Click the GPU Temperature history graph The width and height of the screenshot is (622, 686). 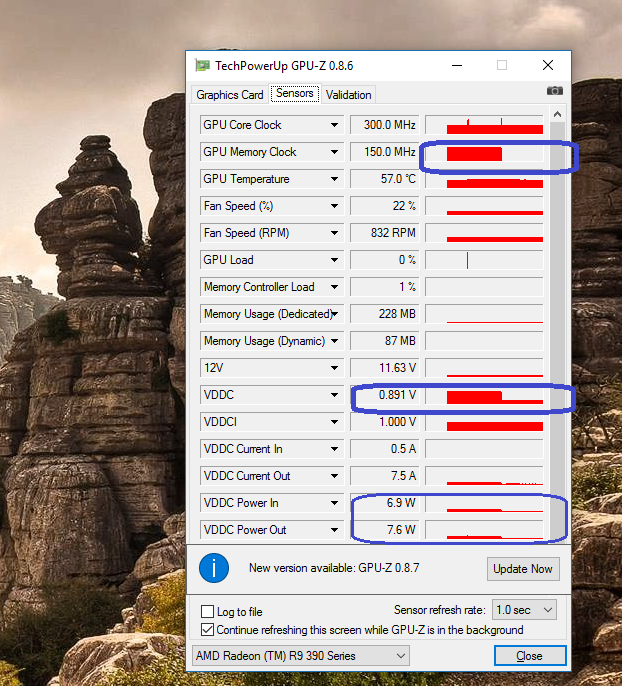484,179
